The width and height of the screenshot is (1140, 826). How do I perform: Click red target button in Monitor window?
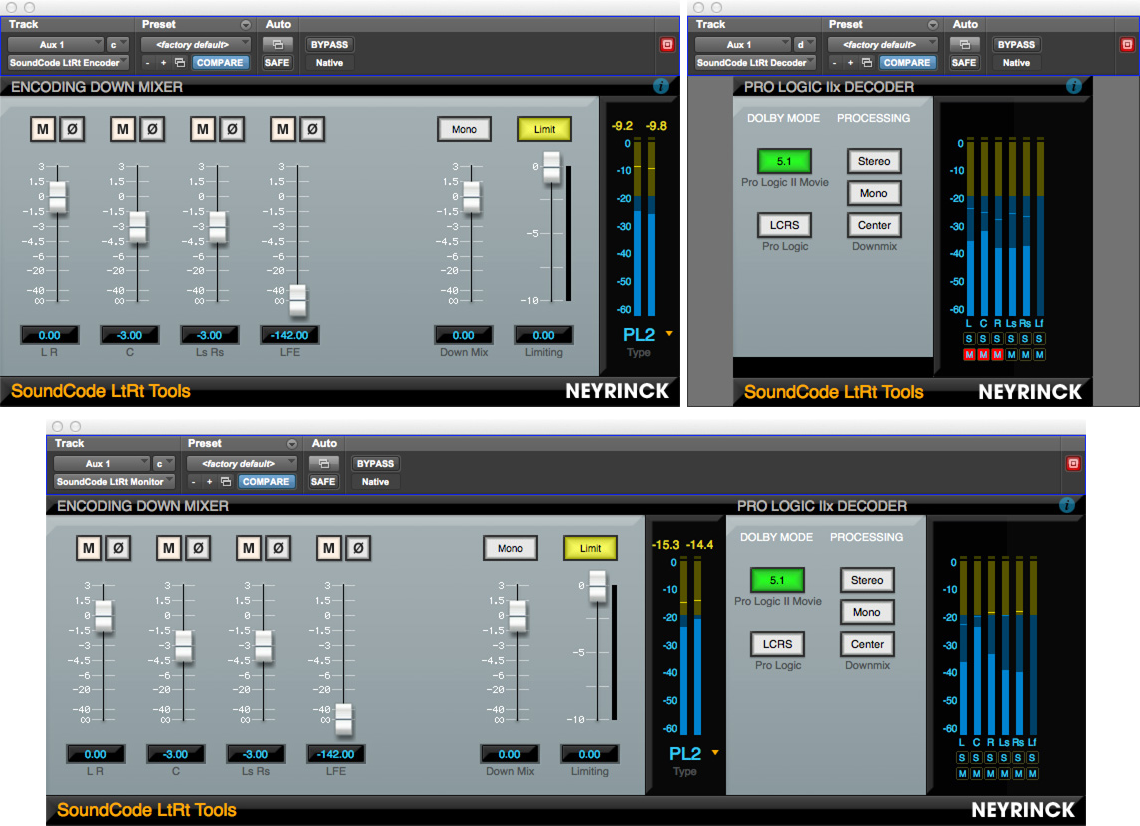(1073, 463)
